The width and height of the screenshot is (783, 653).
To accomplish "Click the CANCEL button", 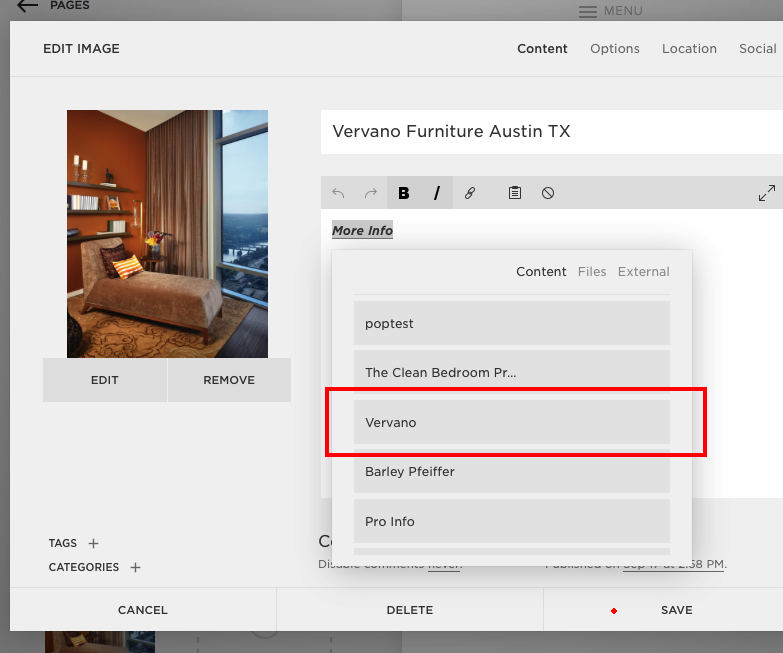I will coord(143,610).
